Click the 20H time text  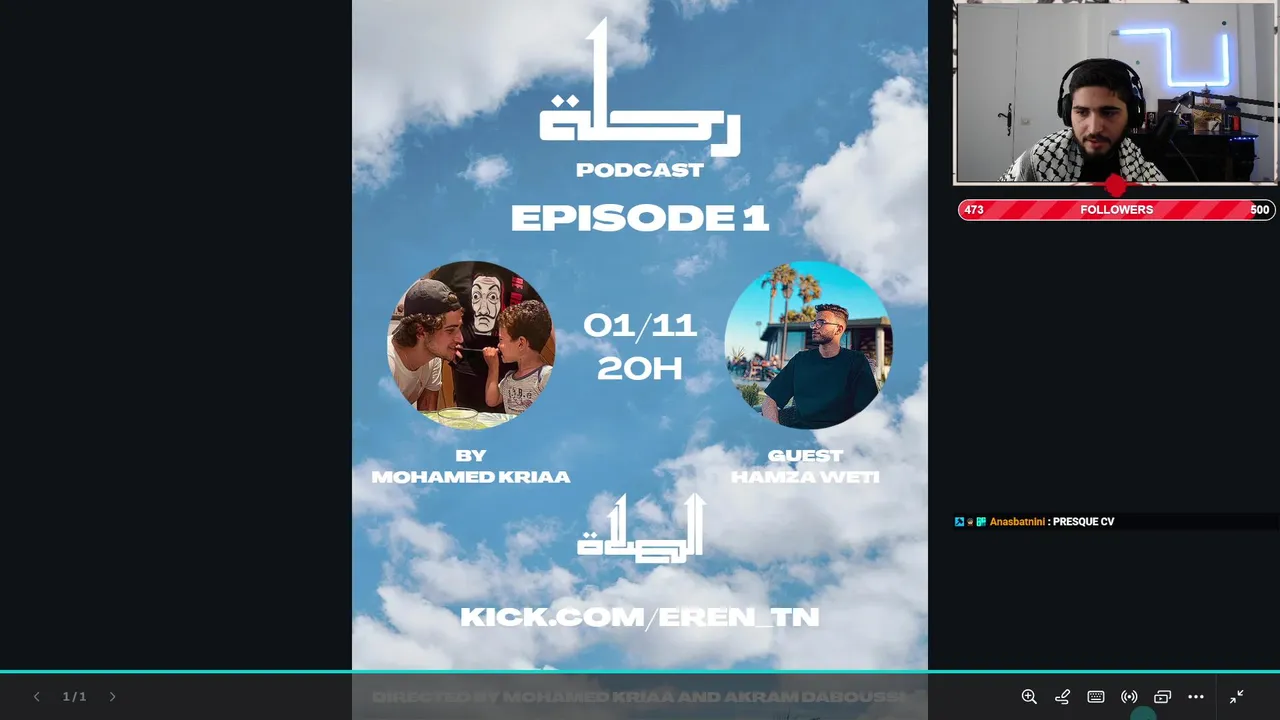[x=640, y=369]
